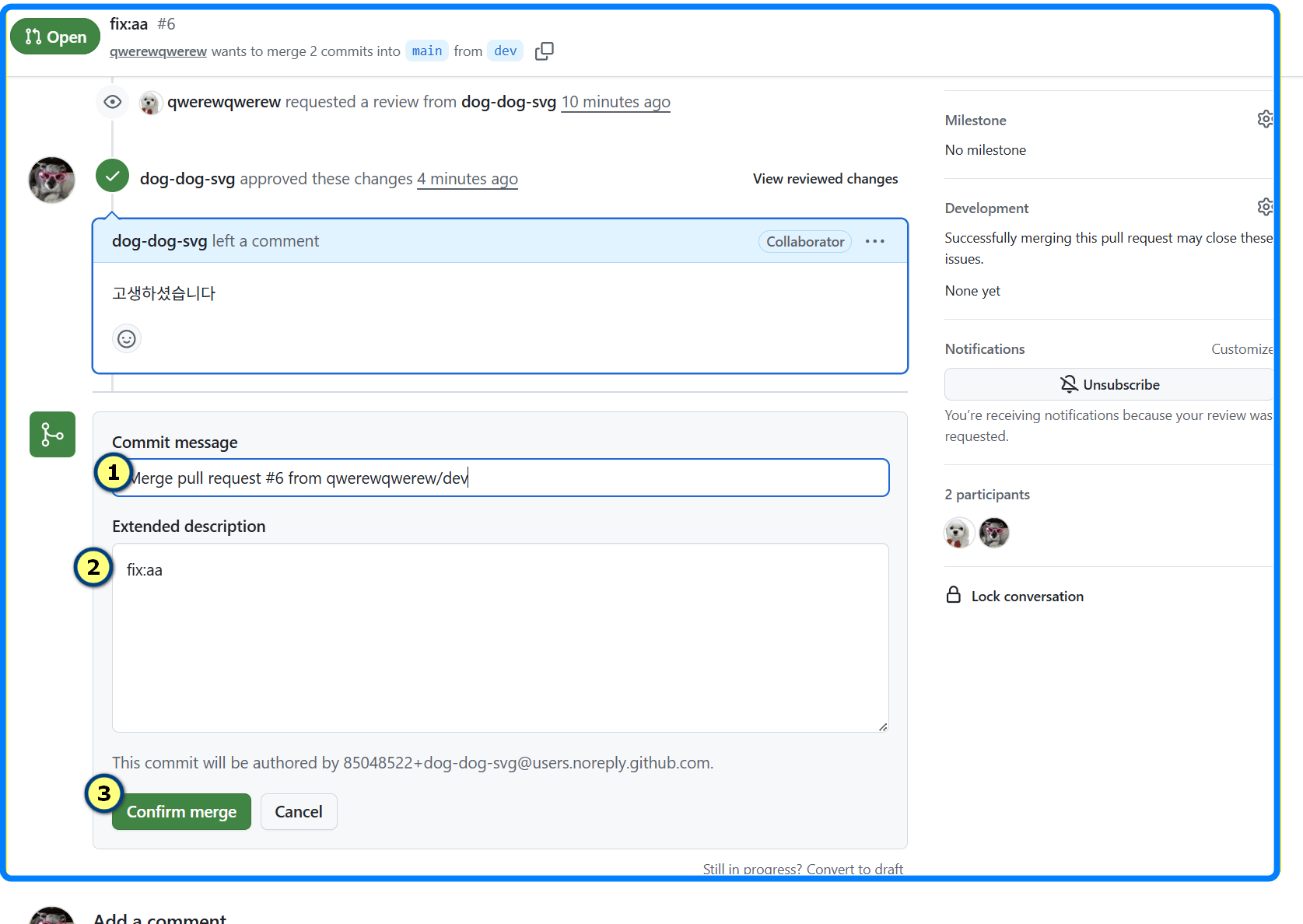
Task: Open dog-dog-svg avatar beside the approval
Action: [52, 180]
